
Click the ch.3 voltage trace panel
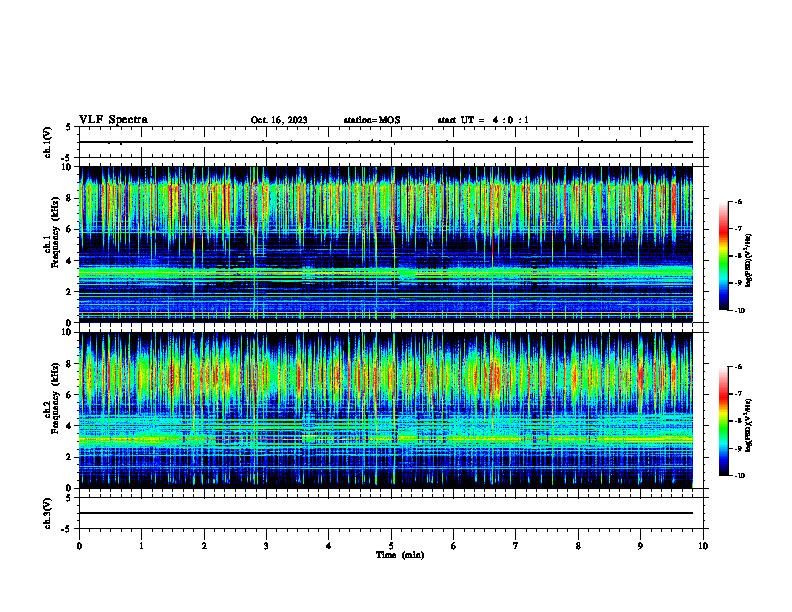coord(391,513)
